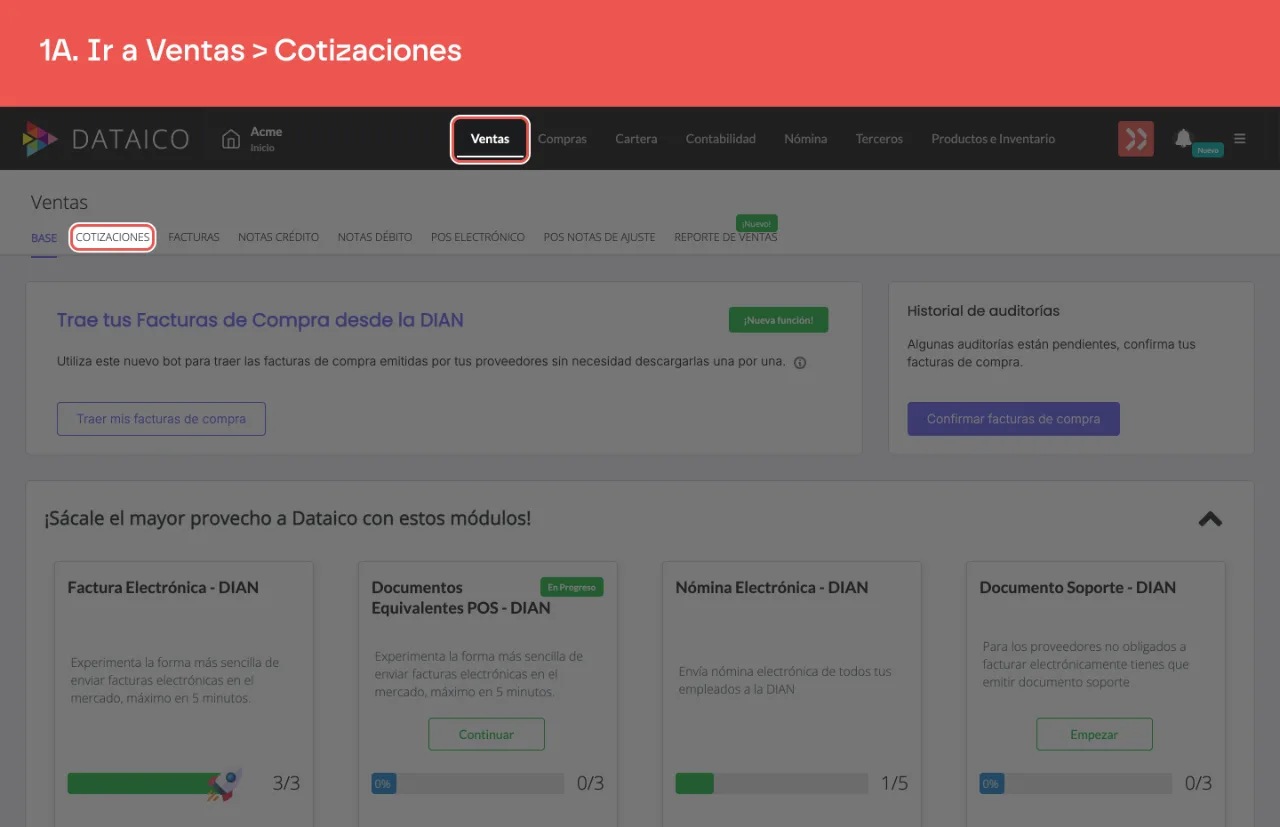Click info icon next to DIAN description
Screen dimensions: 1280x827
point(800,363)
